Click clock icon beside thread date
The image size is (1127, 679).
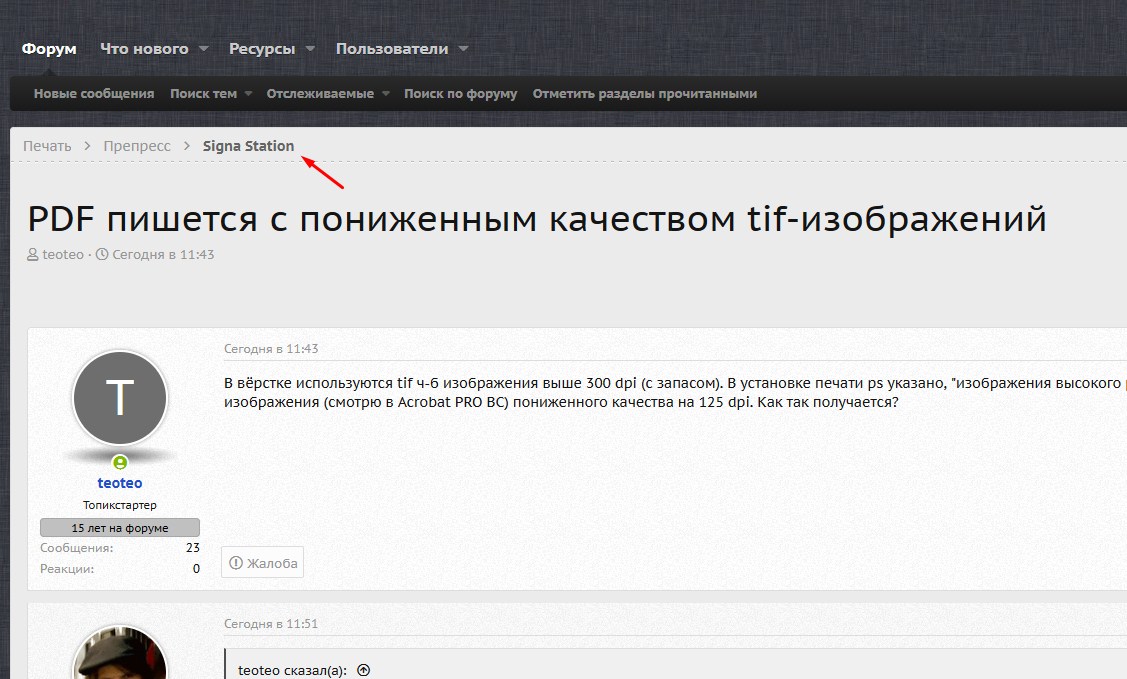tap(102, 254)
